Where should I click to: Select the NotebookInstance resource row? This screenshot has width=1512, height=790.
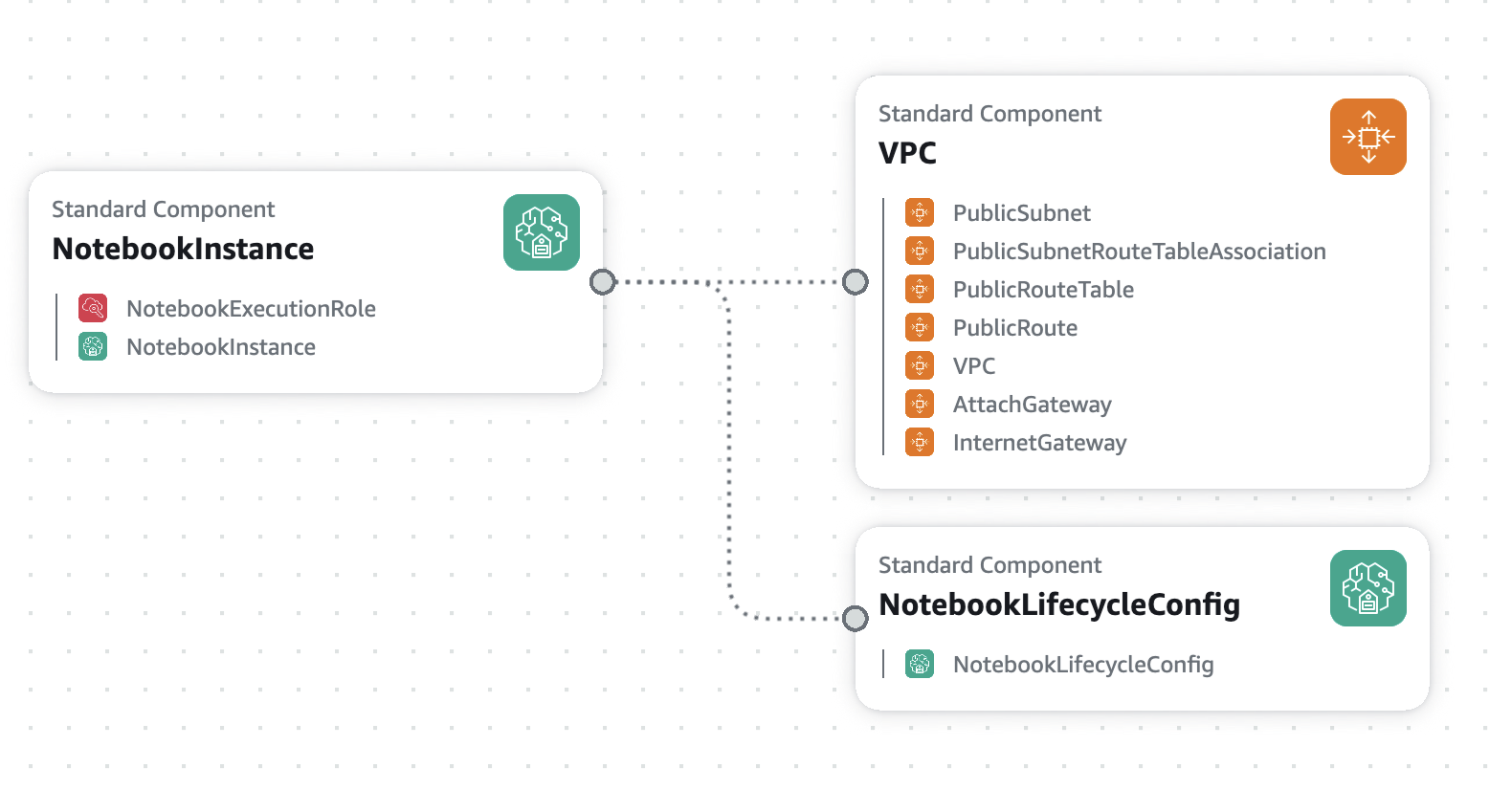coord(221,347)
